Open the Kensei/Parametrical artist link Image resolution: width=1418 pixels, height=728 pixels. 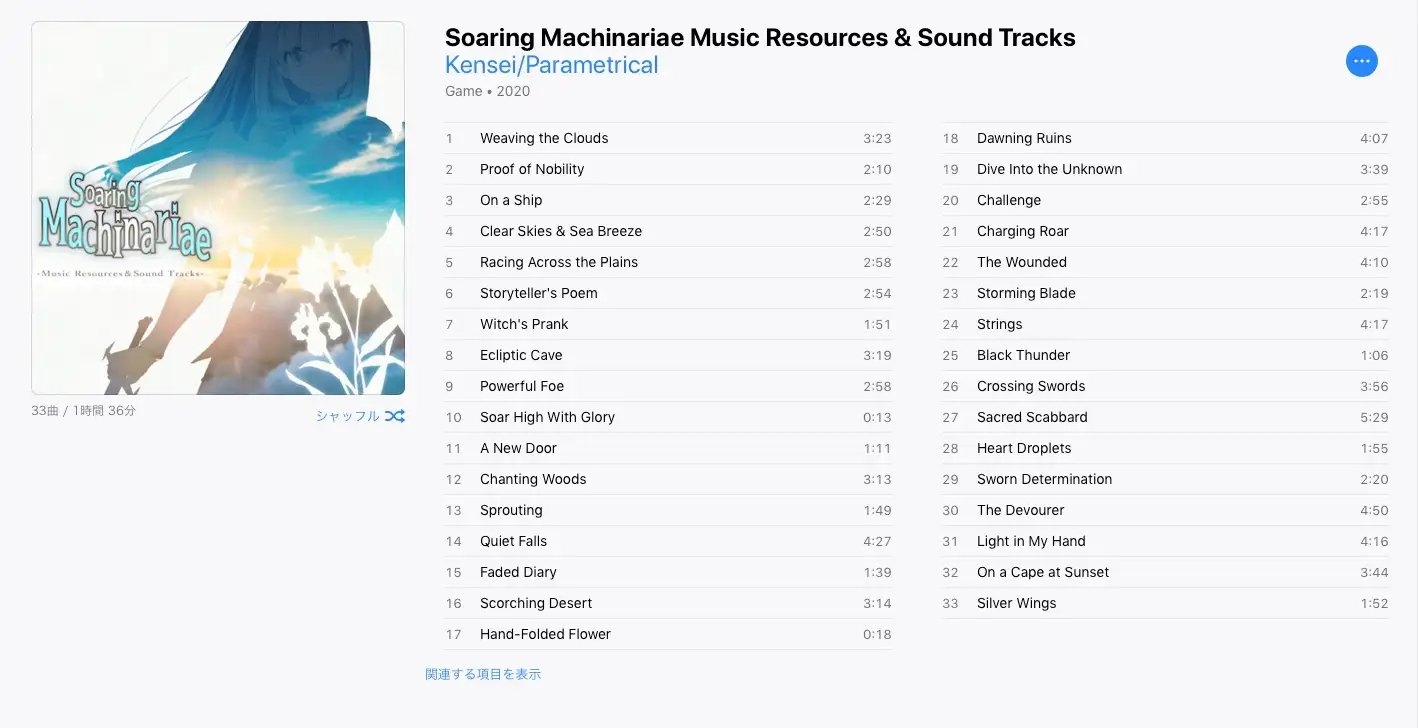pyautogui.click(x=551, y=65)
